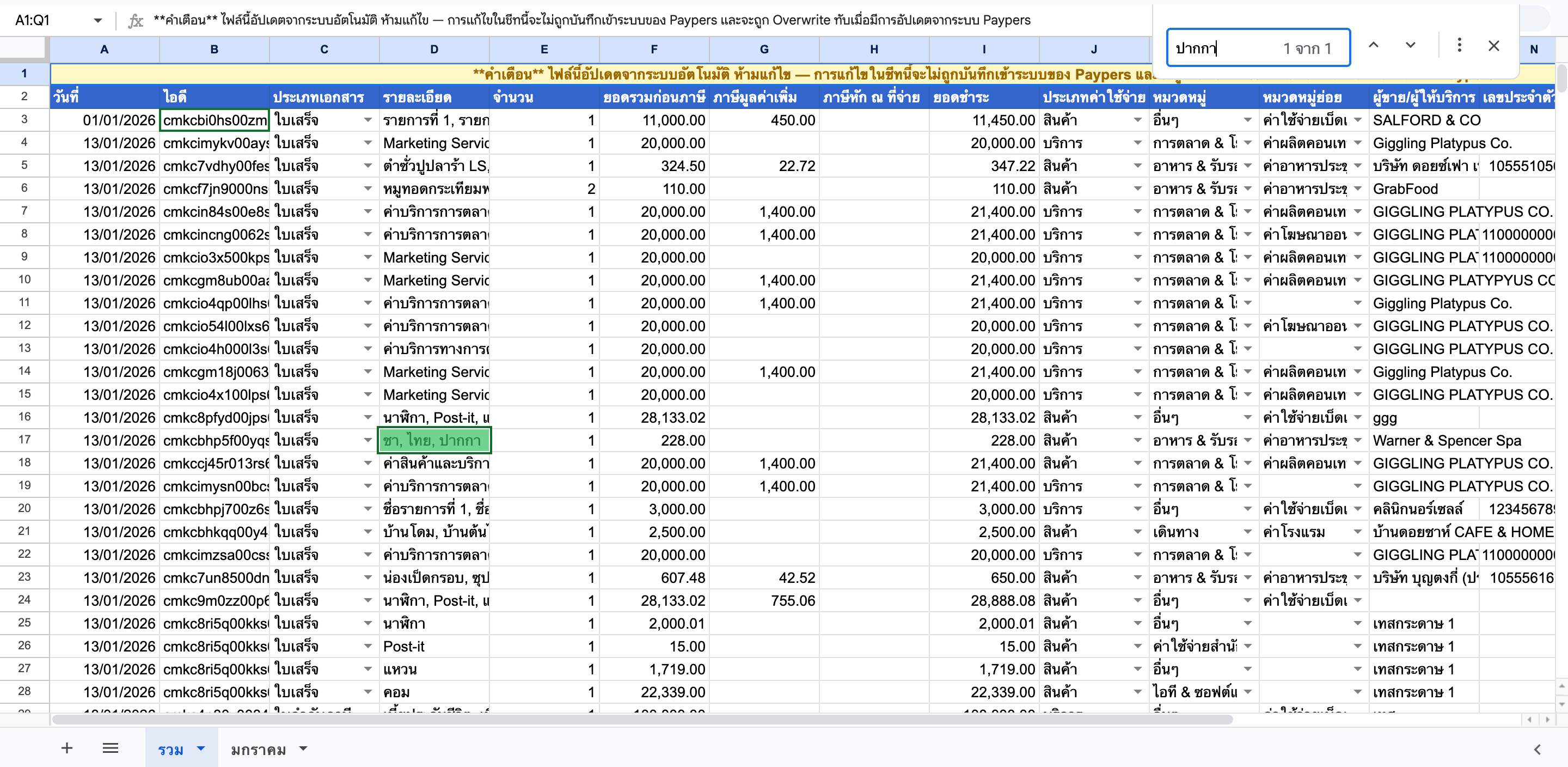Select column G header

point(764,50)
